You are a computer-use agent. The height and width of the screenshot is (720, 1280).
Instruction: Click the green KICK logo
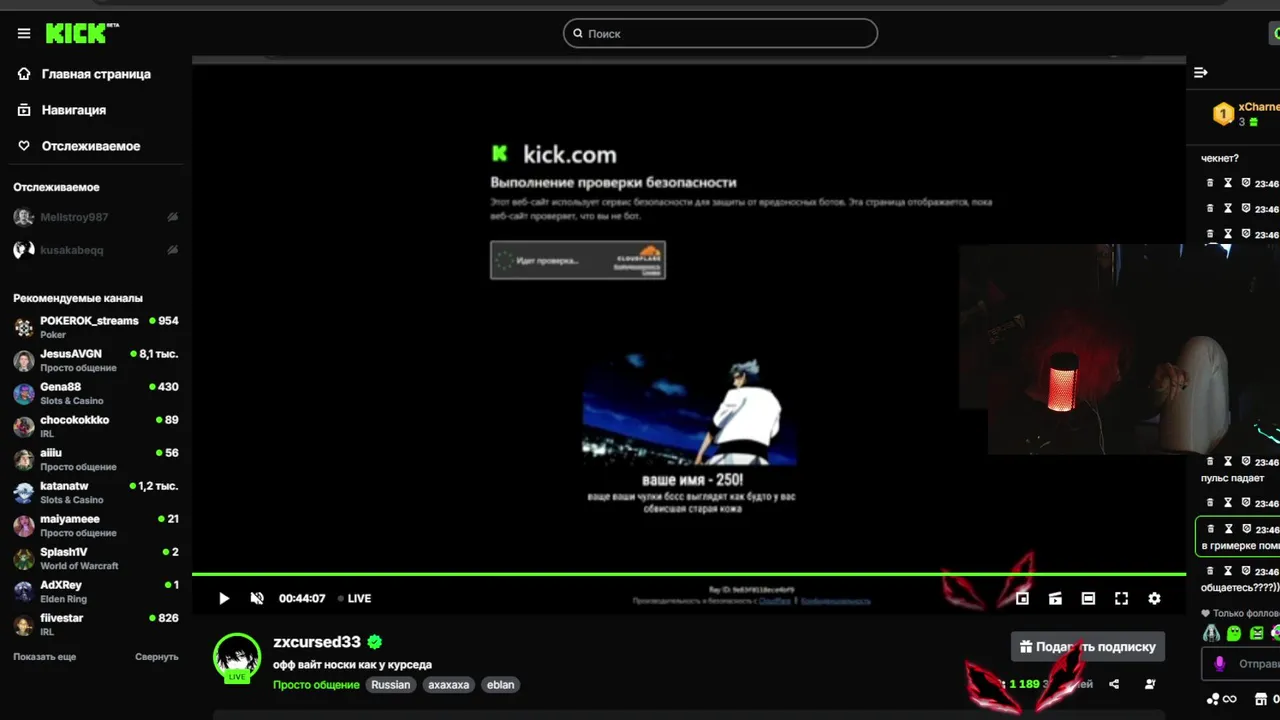(x=82, y=33)
